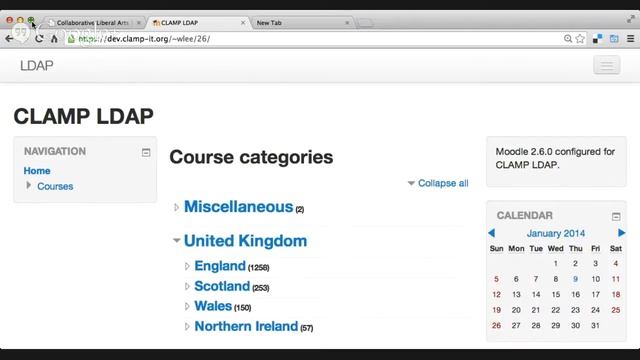Click the CLAMP LDAP page heading
The width and height of the screenshot is (640, 360).
click(x=84, y=116)
